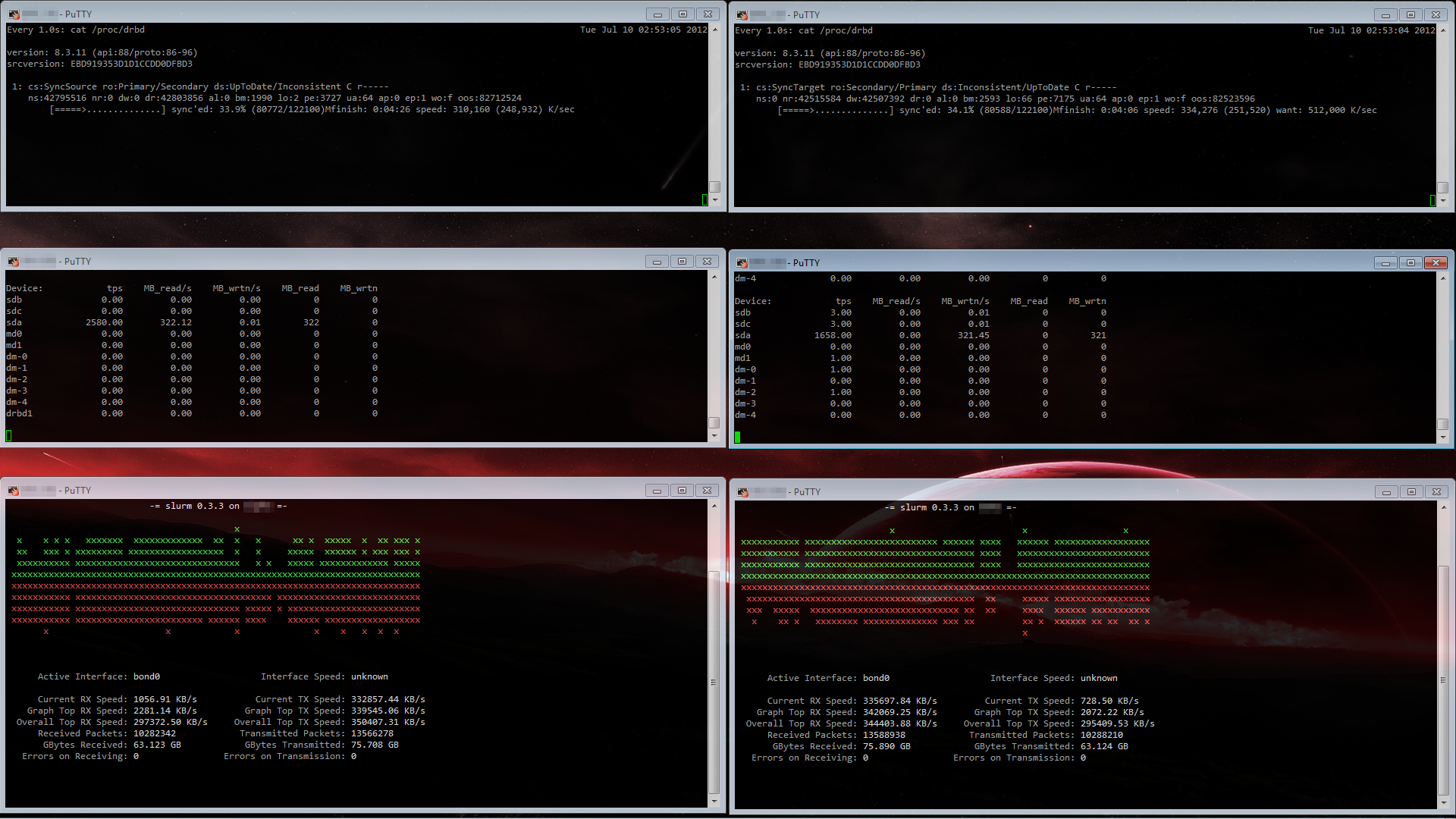Focus terminal area showing SyncTarget drbd status
The image size is (1456, 819).
coord(1084,152)
